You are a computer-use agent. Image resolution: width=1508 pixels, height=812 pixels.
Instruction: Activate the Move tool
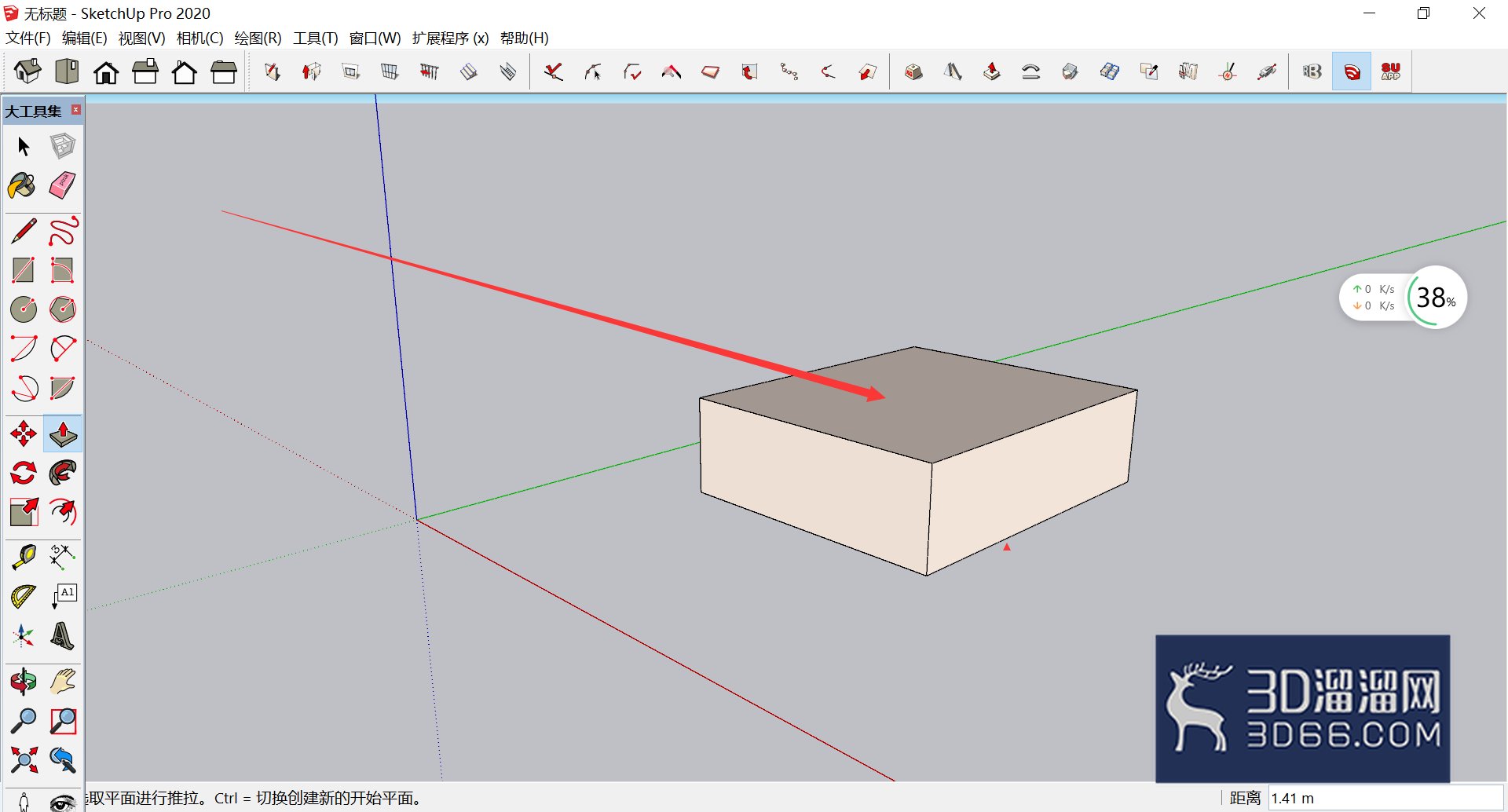pos(24,433)
